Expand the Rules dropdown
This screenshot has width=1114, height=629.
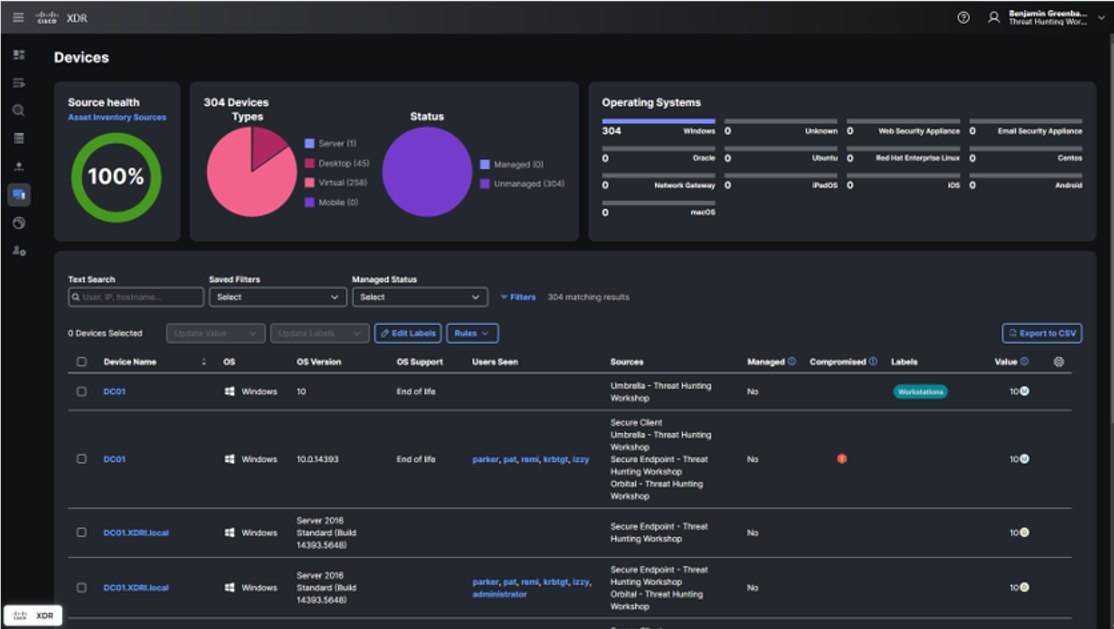click(471, 333)
